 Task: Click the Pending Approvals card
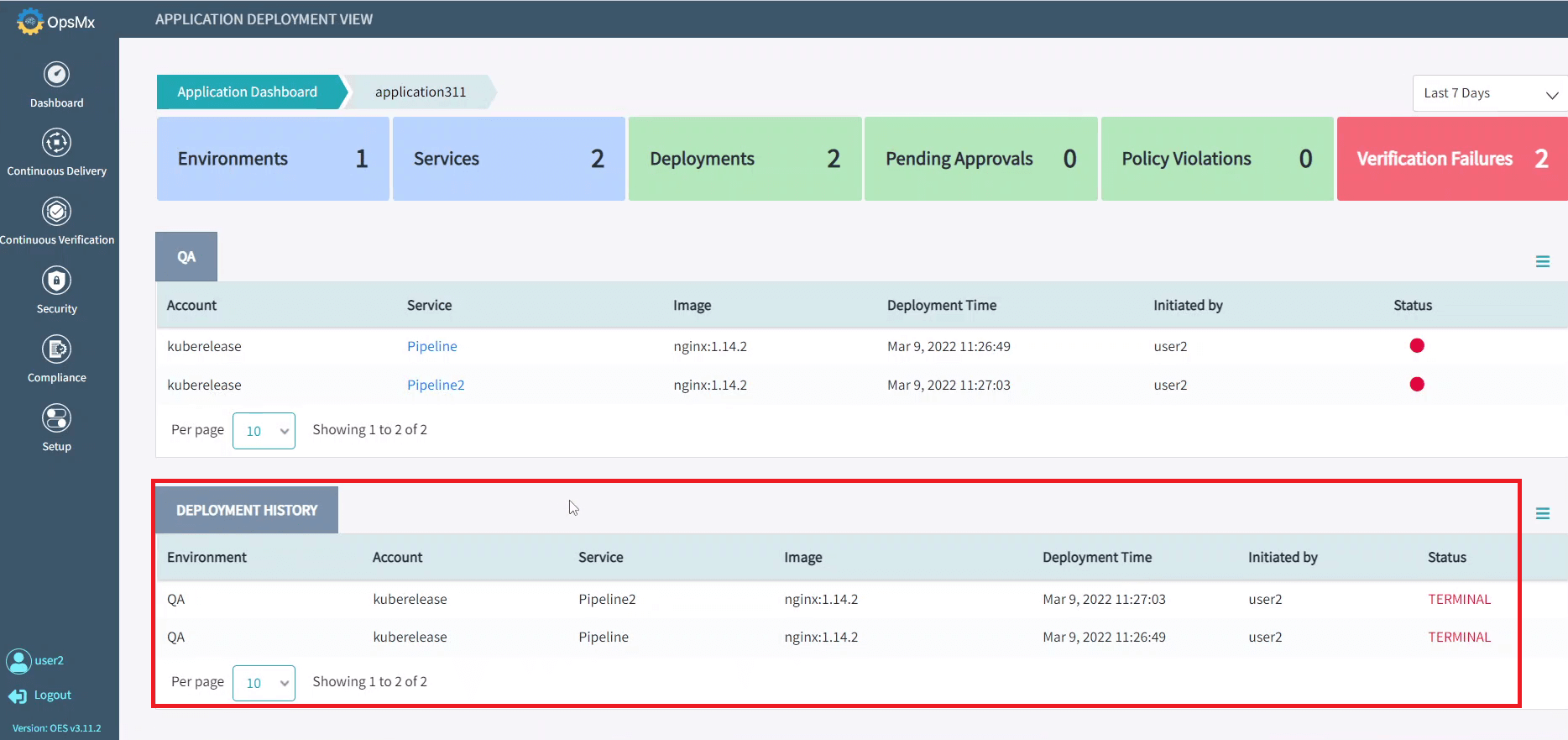tap(981, 159)
